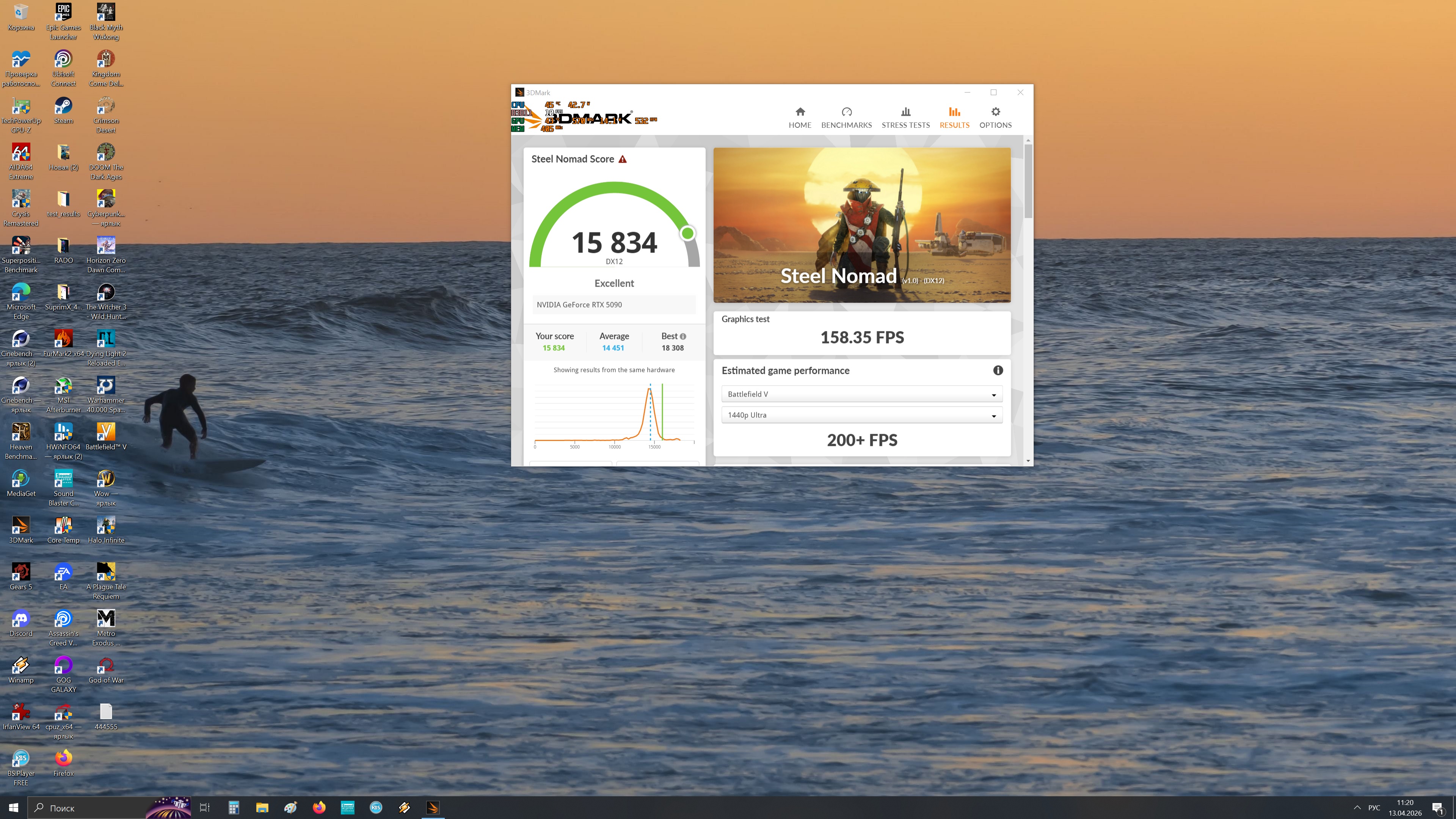Click the Firefox icon in the taskbar
Image resolution: width=1456 pixels, height=819 pixels.
tap(319, 808)
